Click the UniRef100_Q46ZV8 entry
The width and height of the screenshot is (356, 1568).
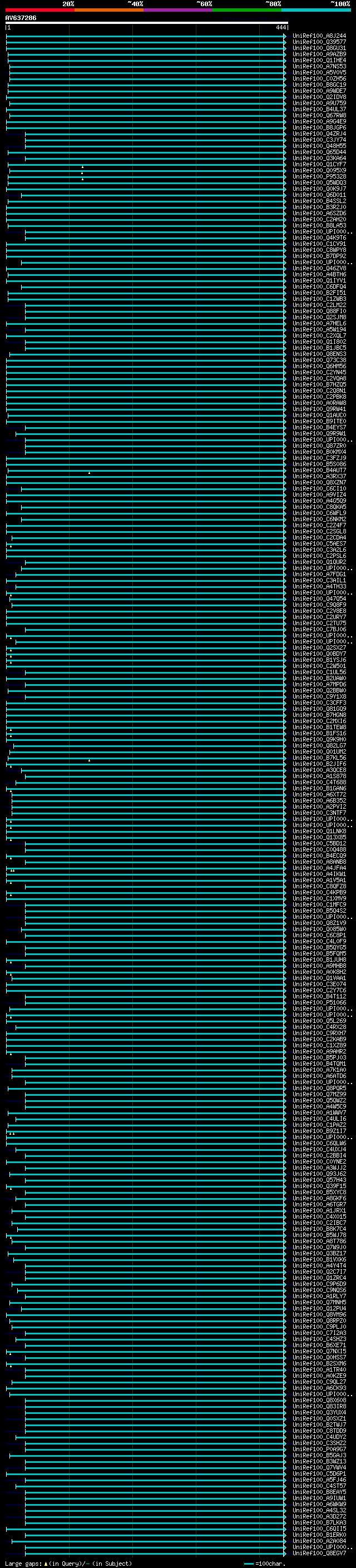coord(319,269)
